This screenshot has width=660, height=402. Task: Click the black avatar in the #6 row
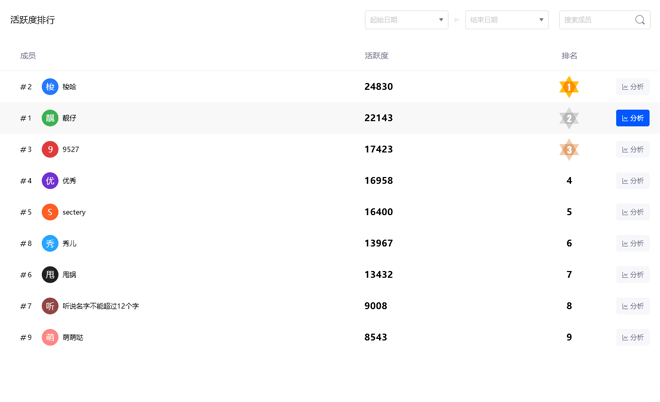tap(50, 275)
